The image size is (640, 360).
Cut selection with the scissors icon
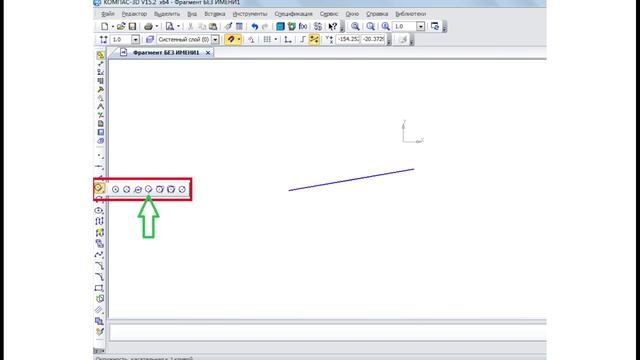pyautogui.click(x=191, y=27)
